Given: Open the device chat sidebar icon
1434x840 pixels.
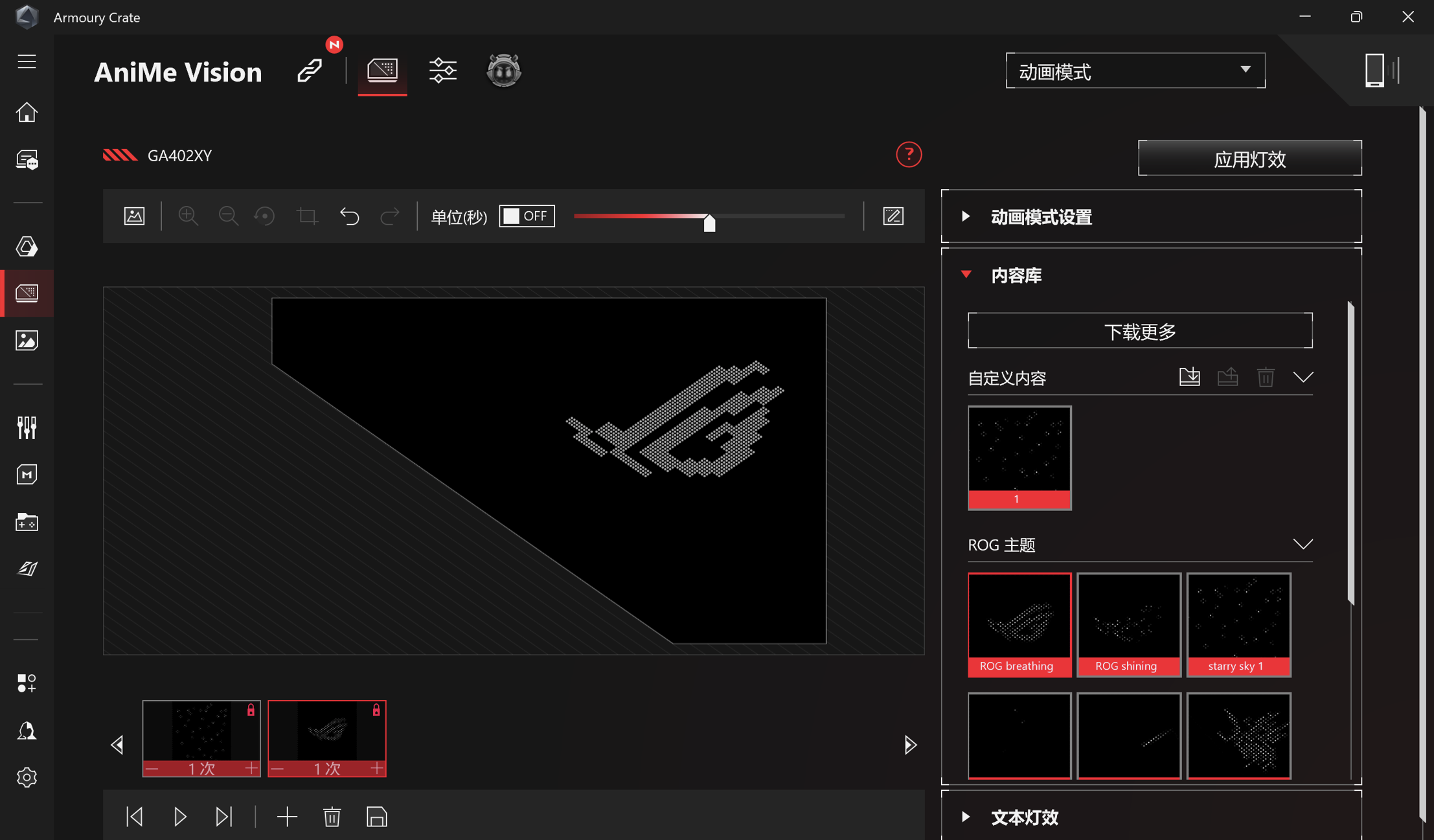Looking at the screenshot, I should [27, 159].
